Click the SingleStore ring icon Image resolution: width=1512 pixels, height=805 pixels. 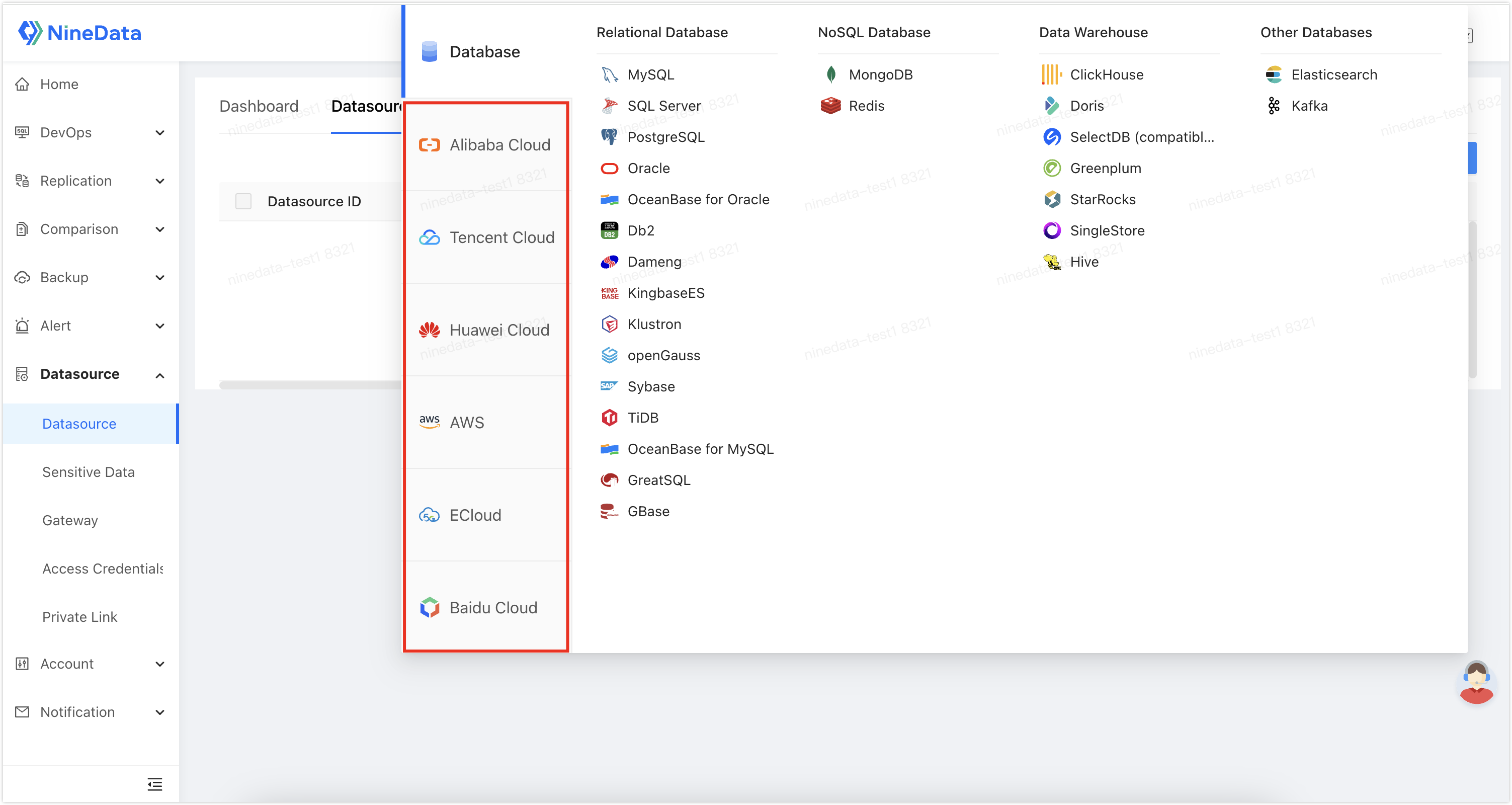(1052, 231)
